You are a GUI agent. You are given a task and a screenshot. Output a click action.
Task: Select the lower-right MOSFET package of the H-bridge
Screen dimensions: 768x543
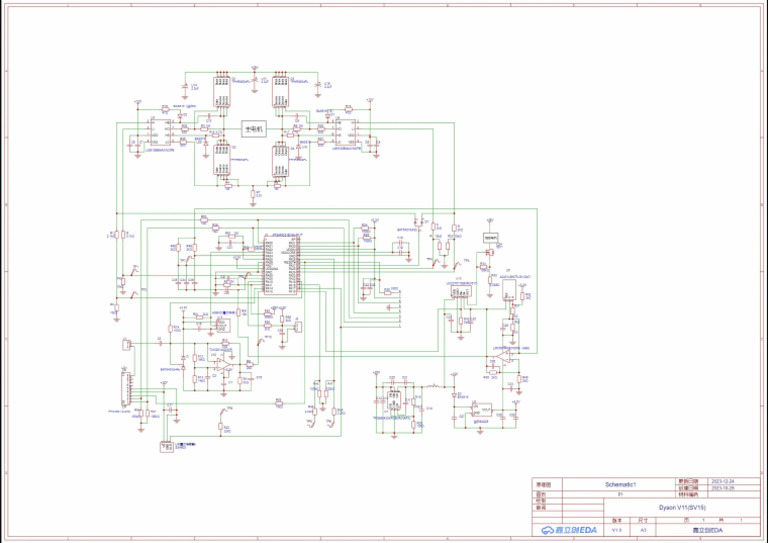281,161
